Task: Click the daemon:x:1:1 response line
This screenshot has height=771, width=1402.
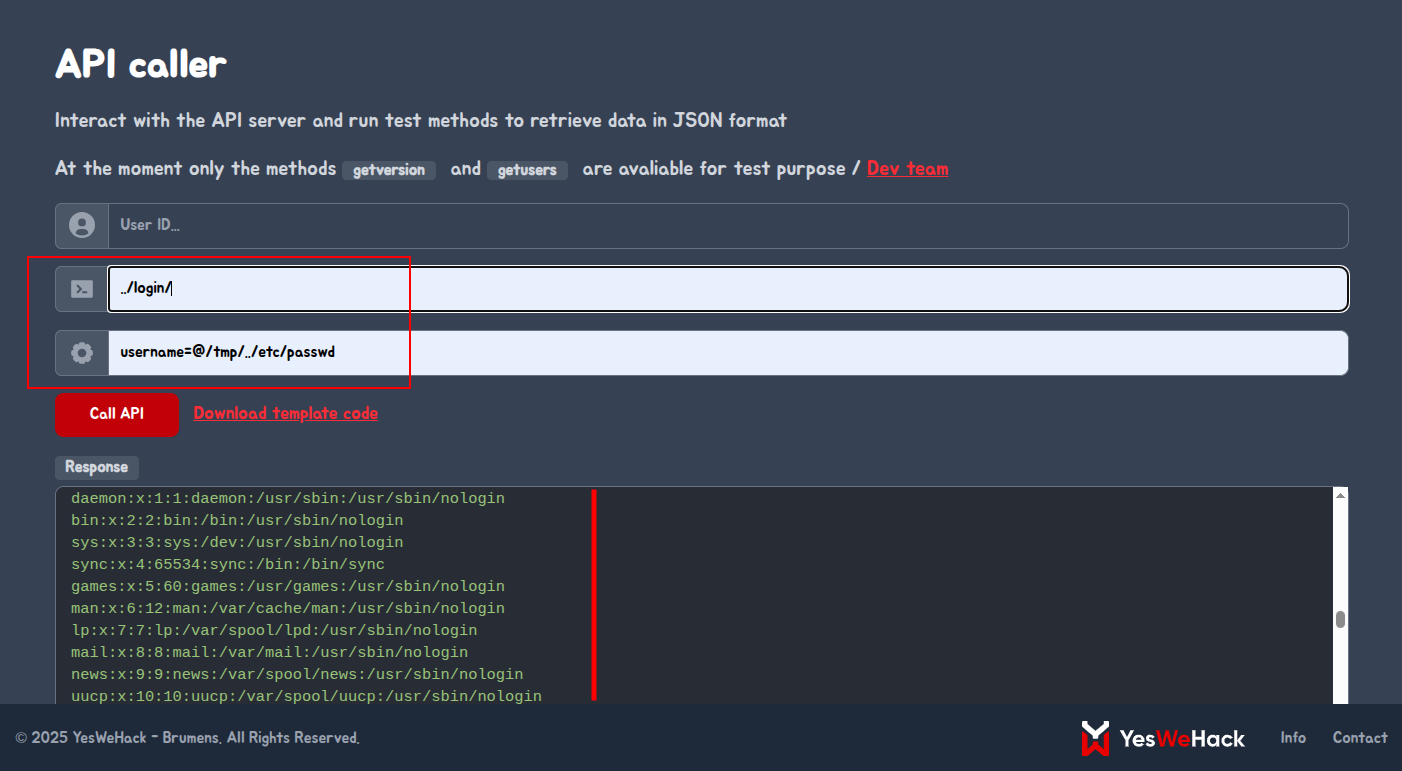Action: (288, 498)
